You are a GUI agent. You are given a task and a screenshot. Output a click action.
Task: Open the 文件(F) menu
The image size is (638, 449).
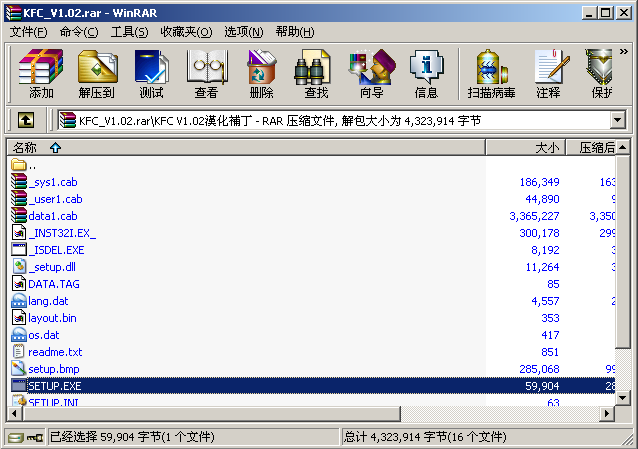click(28, 32)
